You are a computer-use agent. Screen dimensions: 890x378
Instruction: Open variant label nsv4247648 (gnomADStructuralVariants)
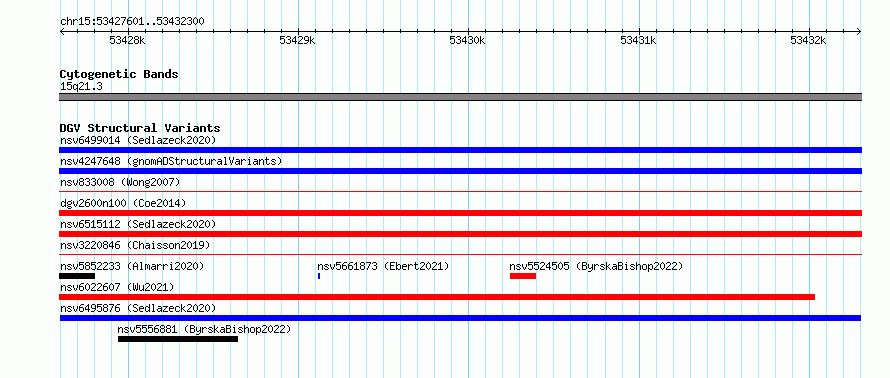tap(171, 161)
